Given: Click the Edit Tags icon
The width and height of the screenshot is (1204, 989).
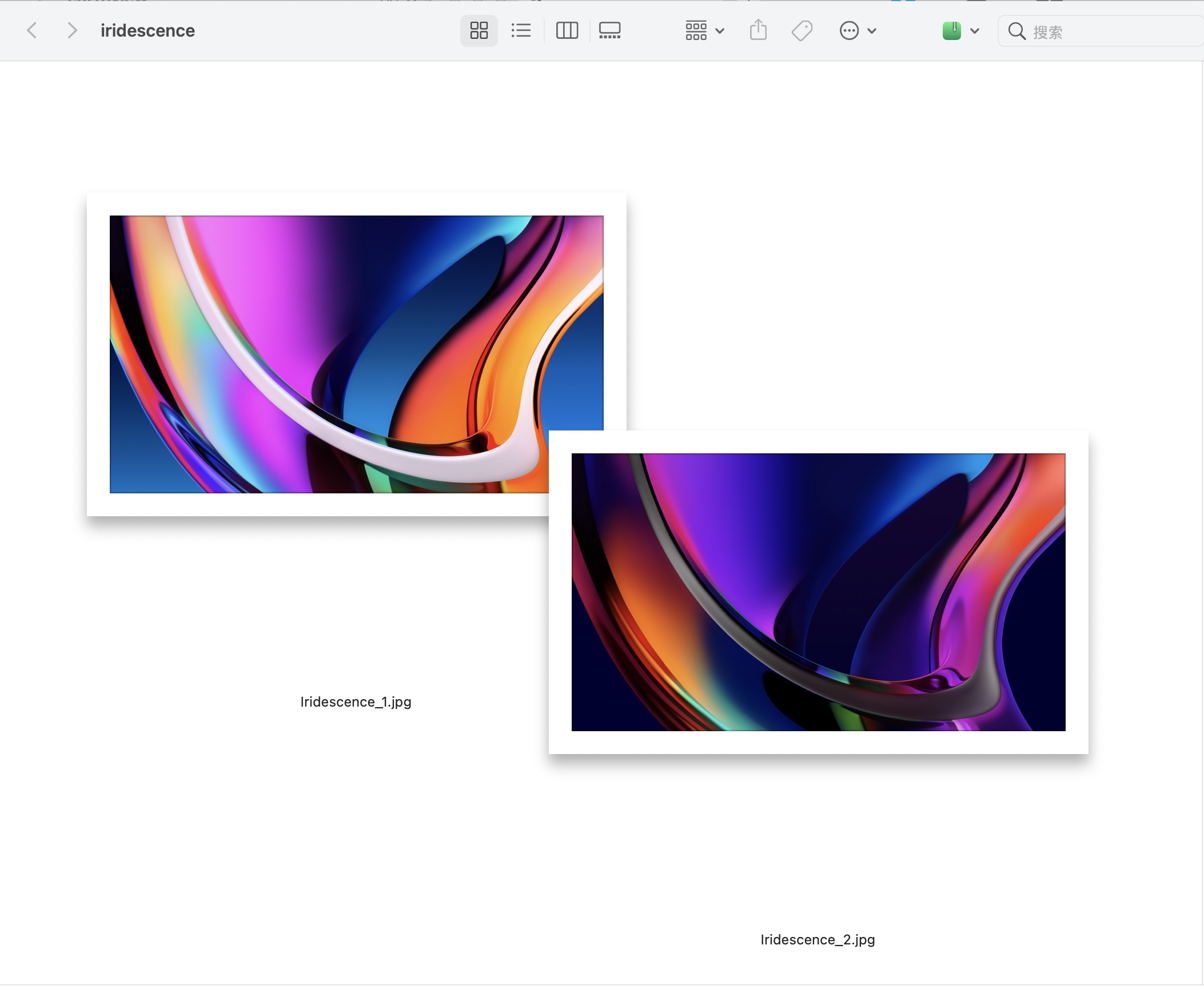Looking at the screenshot, I should click(802, 30).
